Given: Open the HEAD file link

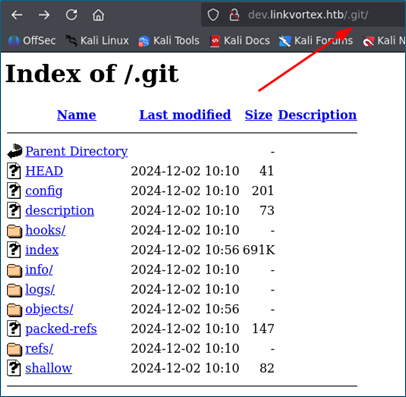Looking at the screenshot, I should 44,171.
